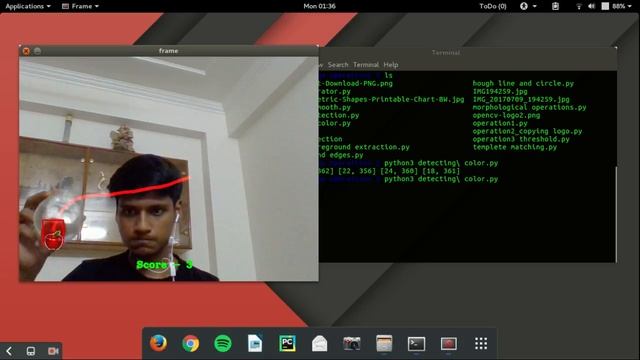The image size is (640, 360).
Task: Click the back arrow in bottom-left panel
Action: pos(9,351)
